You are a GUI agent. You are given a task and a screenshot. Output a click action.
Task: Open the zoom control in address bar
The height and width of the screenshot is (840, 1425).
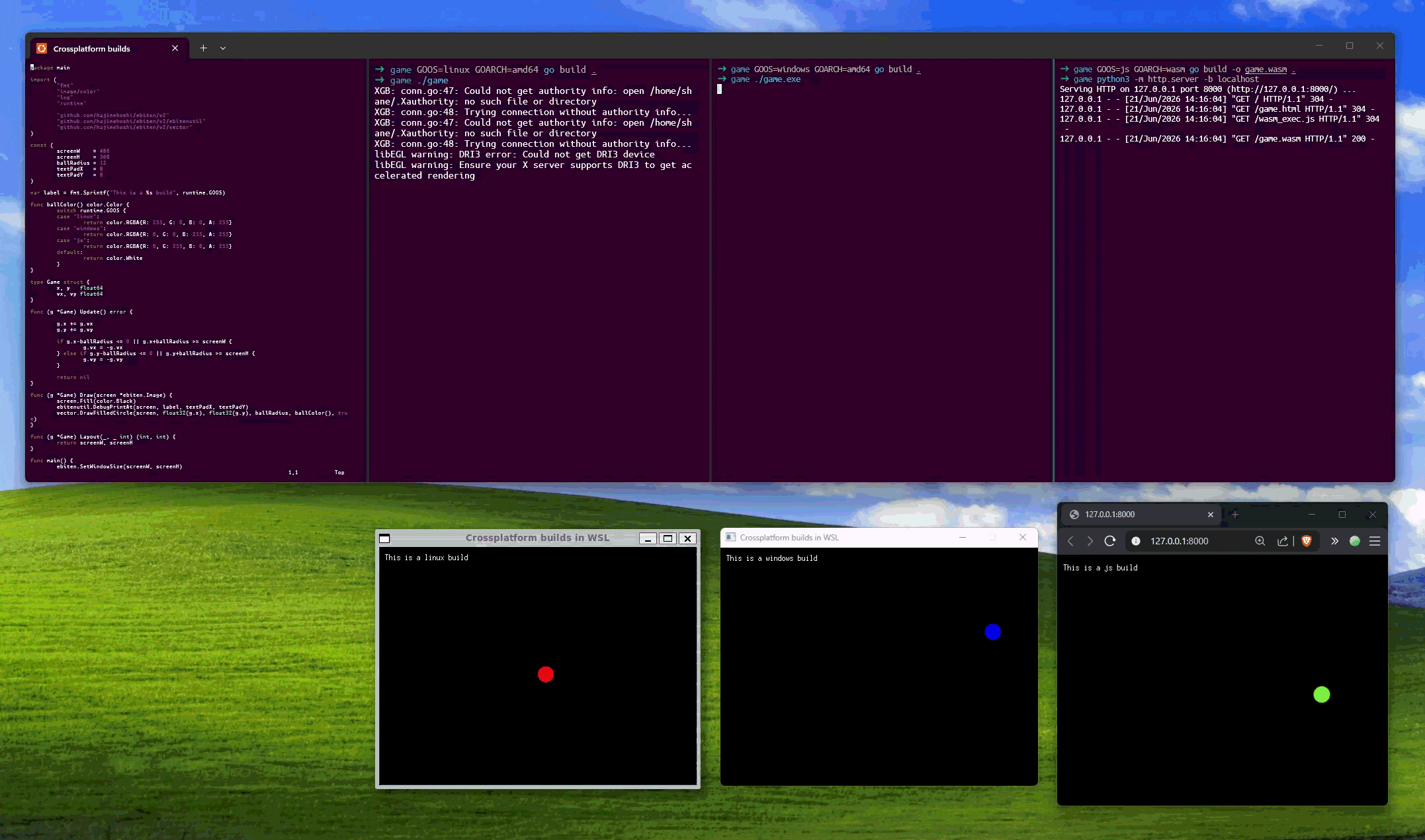click(1260, 541)
